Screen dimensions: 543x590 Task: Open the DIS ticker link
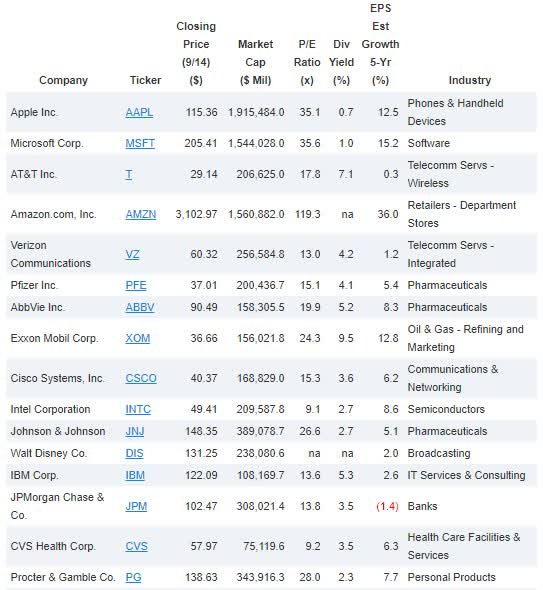point(134,453)
